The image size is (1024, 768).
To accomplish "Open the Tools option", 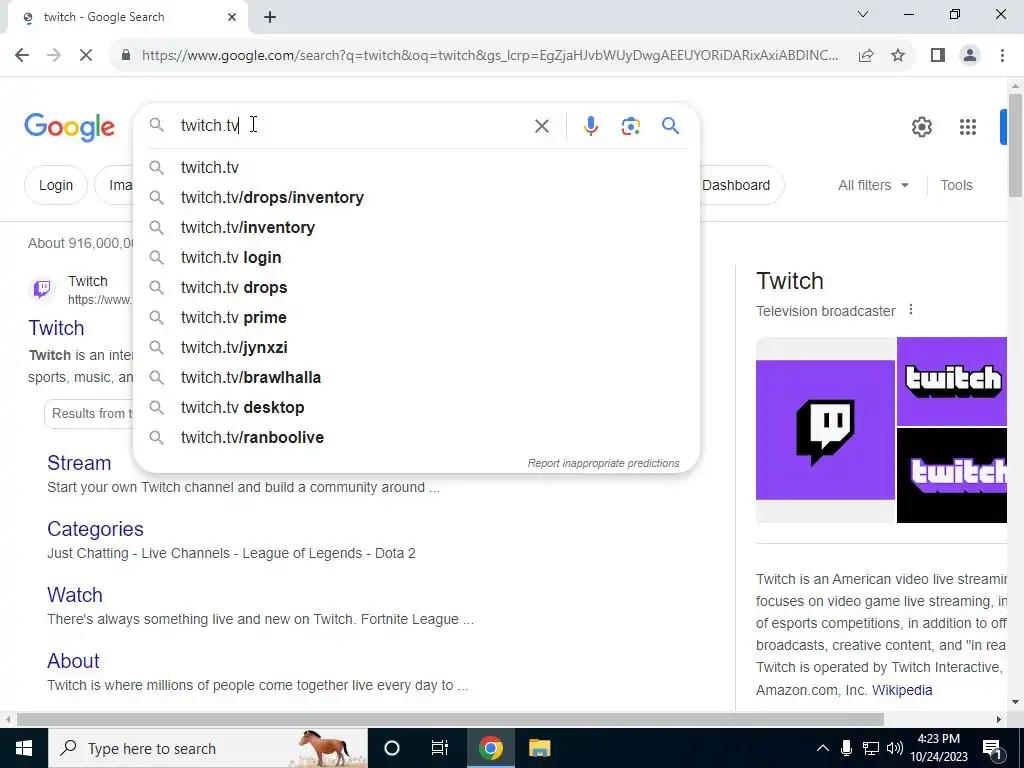I will click(x=956, y=185).
